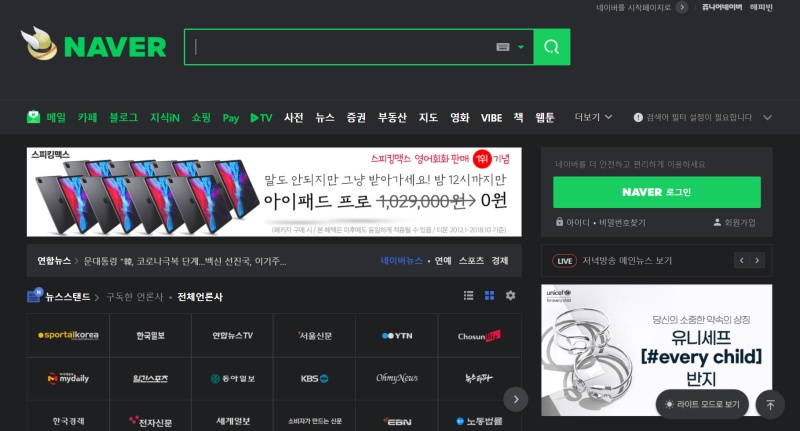Screen dimensions: 800x431
Task: Switch to 구독한 언론사 tab
Action: click(135, 297)
